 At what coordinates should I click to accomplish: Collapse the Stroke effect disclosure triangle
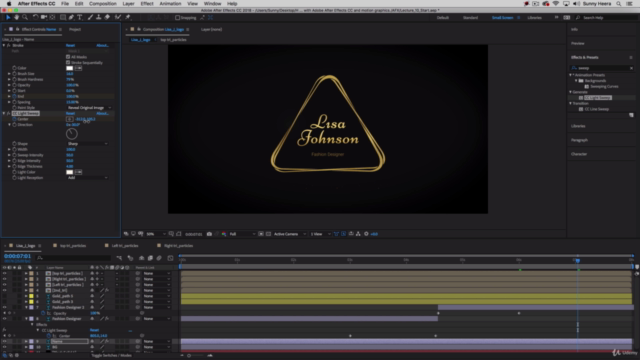(4, 45)
